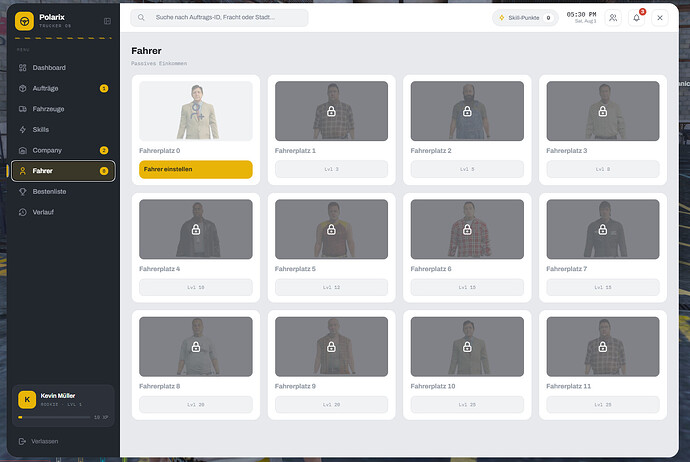This screenshot has height=462, width=690.
Task: Click the lock icon on Fahrerplatz 5
Action: coord(331,229)
